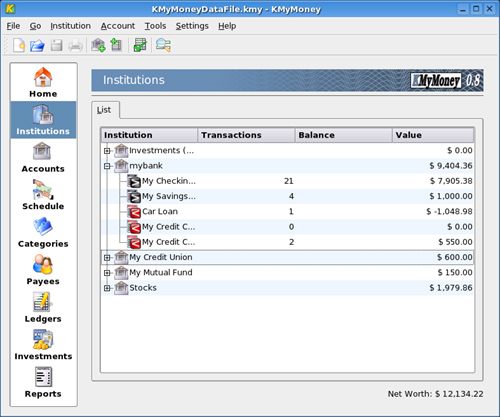Collapse the mybank institution tree

107,166
